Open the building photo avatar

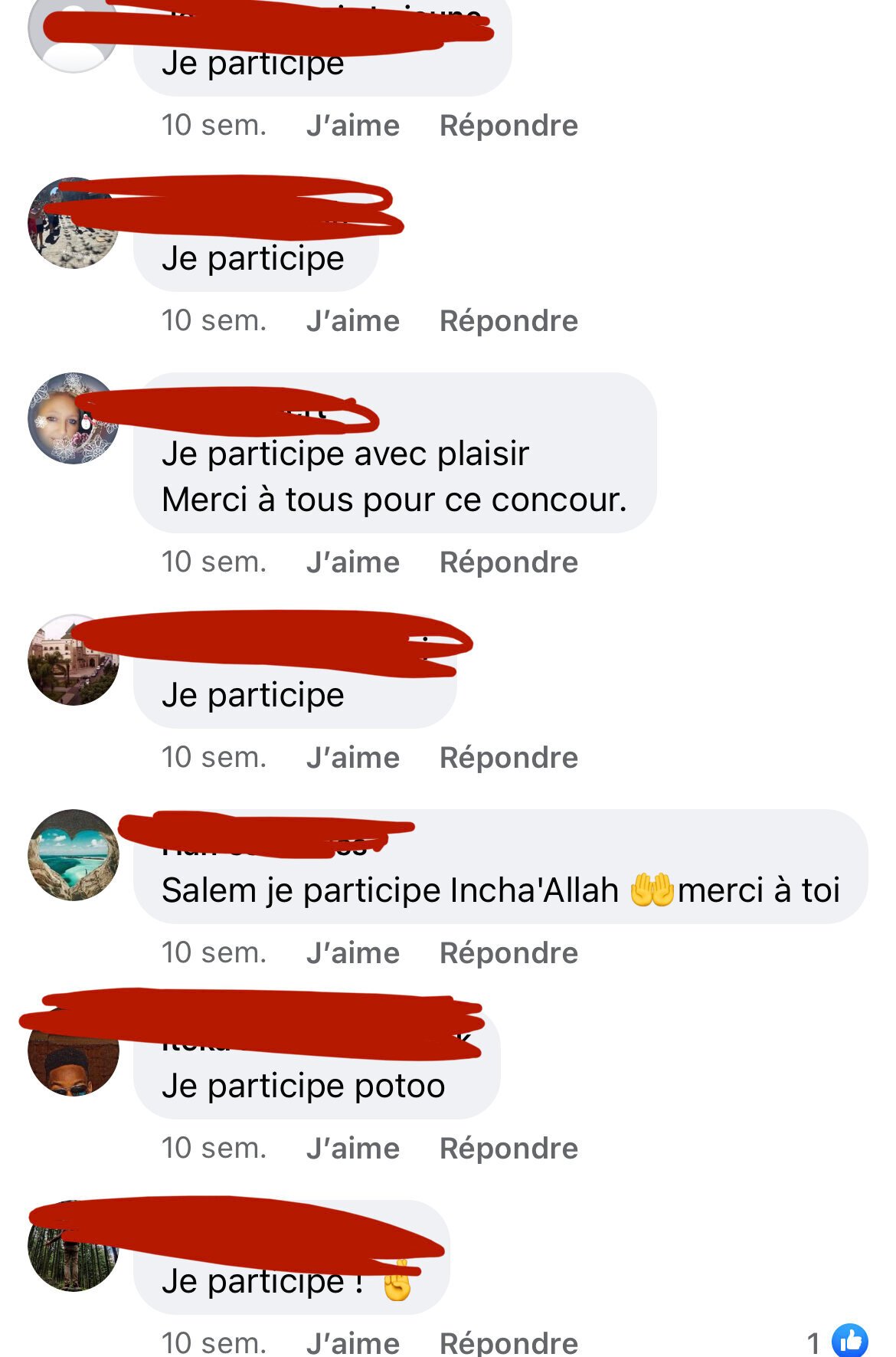click(74, 660)
